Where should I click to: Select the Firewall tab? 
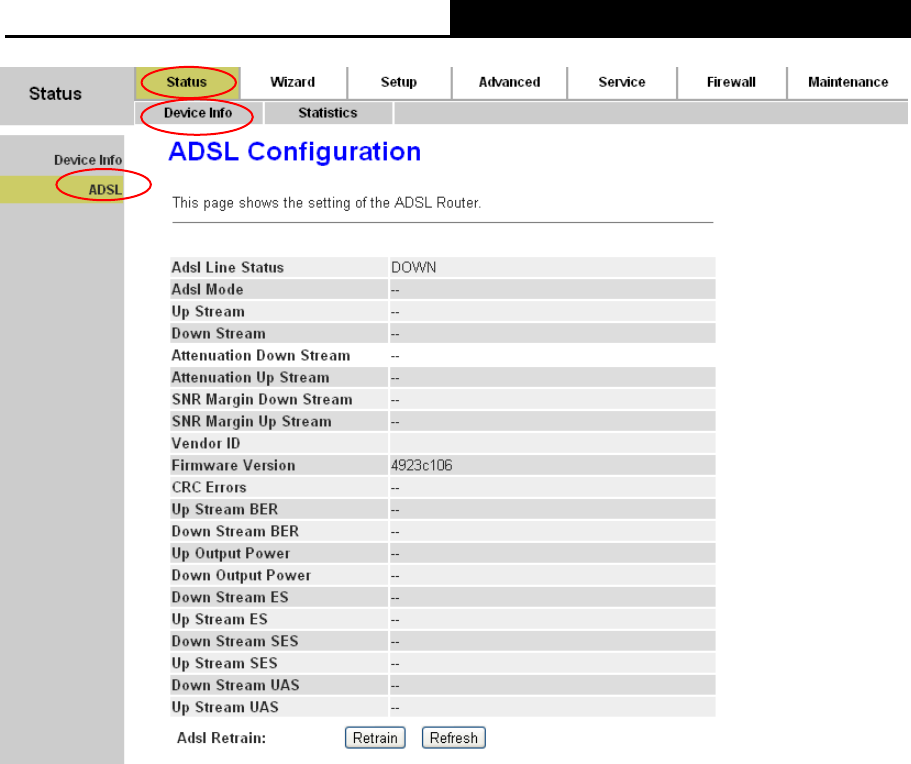[731, 83]
